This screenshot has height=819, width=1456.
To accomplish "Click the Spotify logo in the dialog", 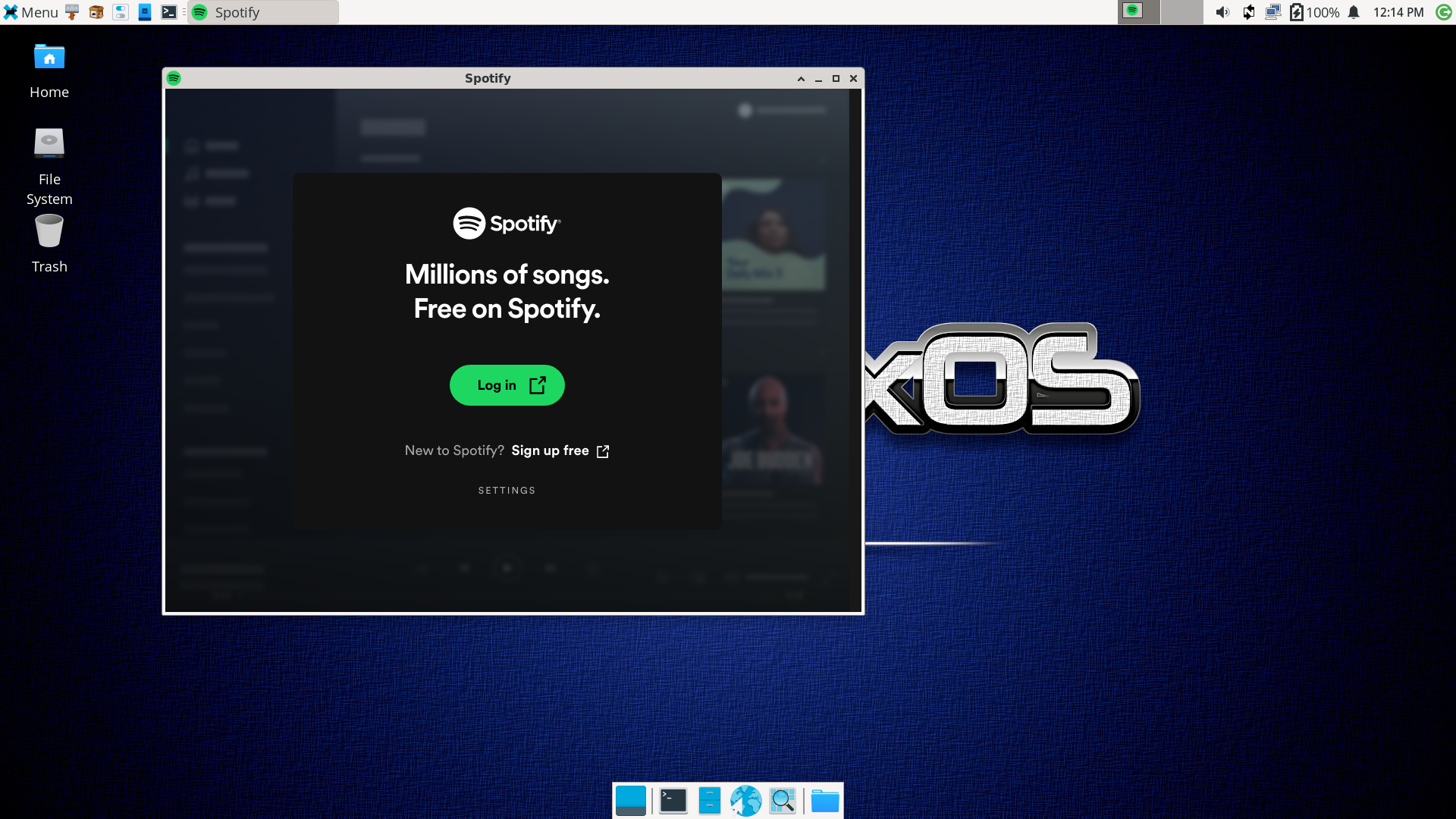I will 507,223.
